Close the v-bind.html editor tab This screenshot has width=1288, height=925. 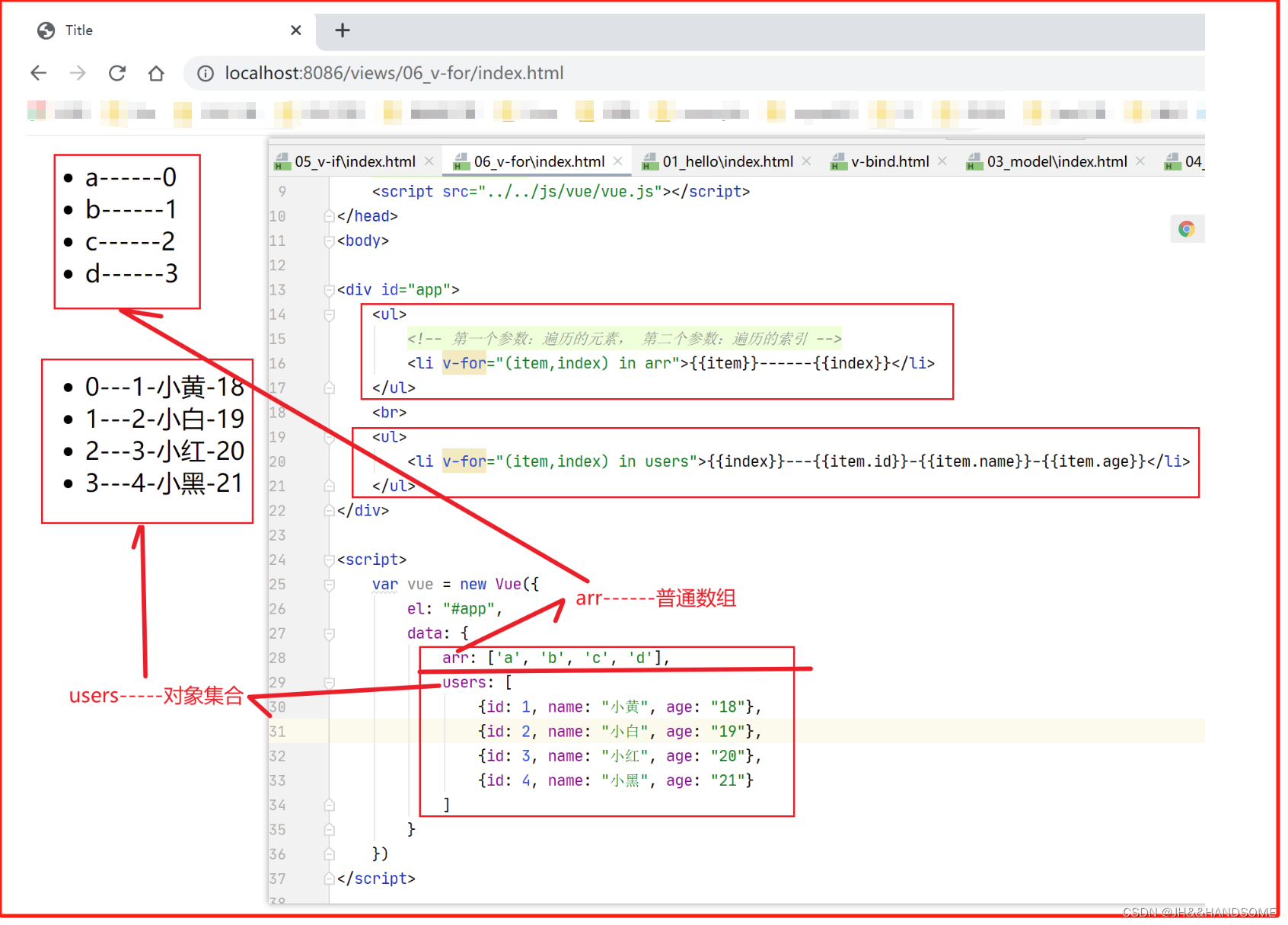pos(942,161)
